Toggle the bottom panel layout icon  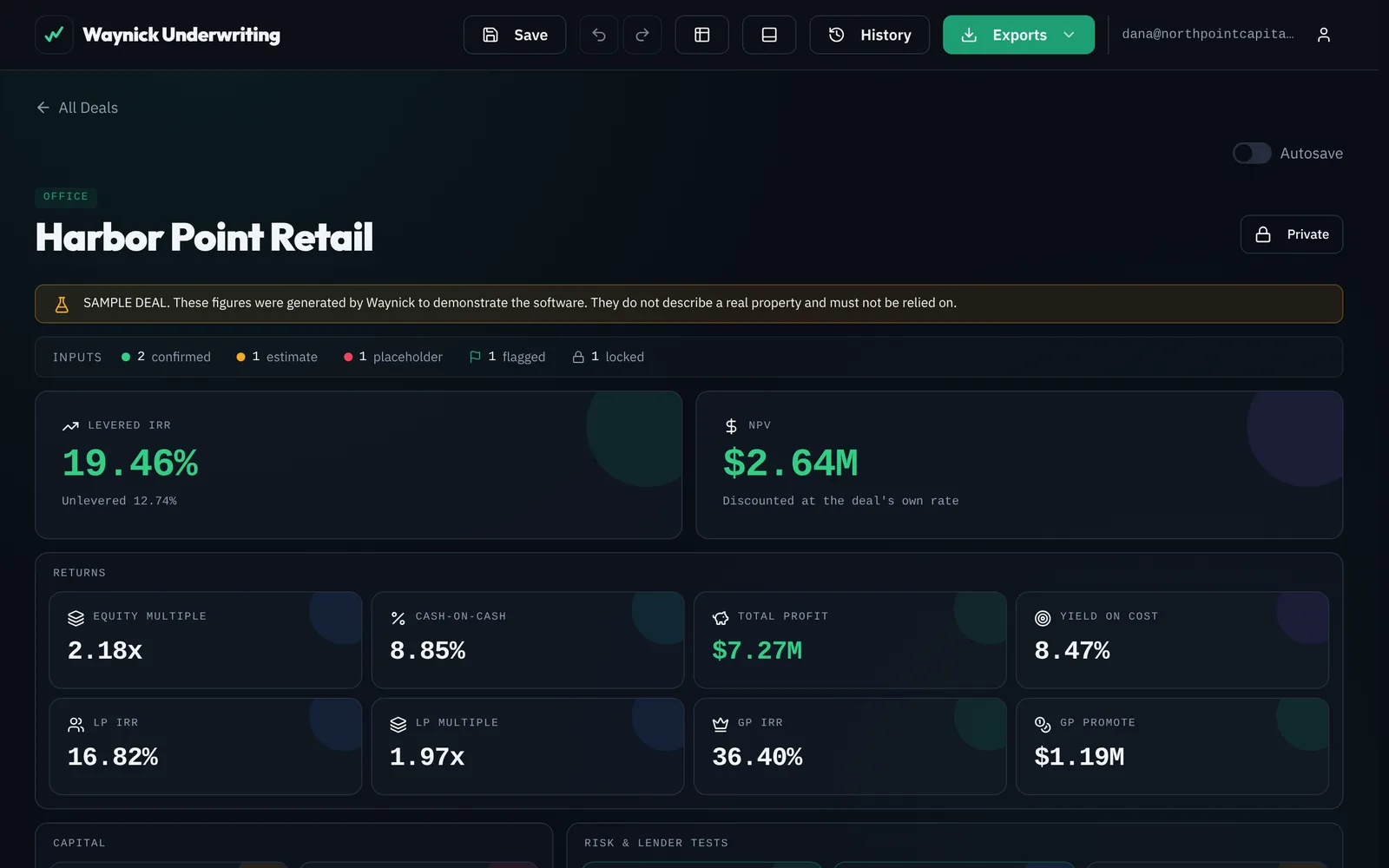point(769,35)
